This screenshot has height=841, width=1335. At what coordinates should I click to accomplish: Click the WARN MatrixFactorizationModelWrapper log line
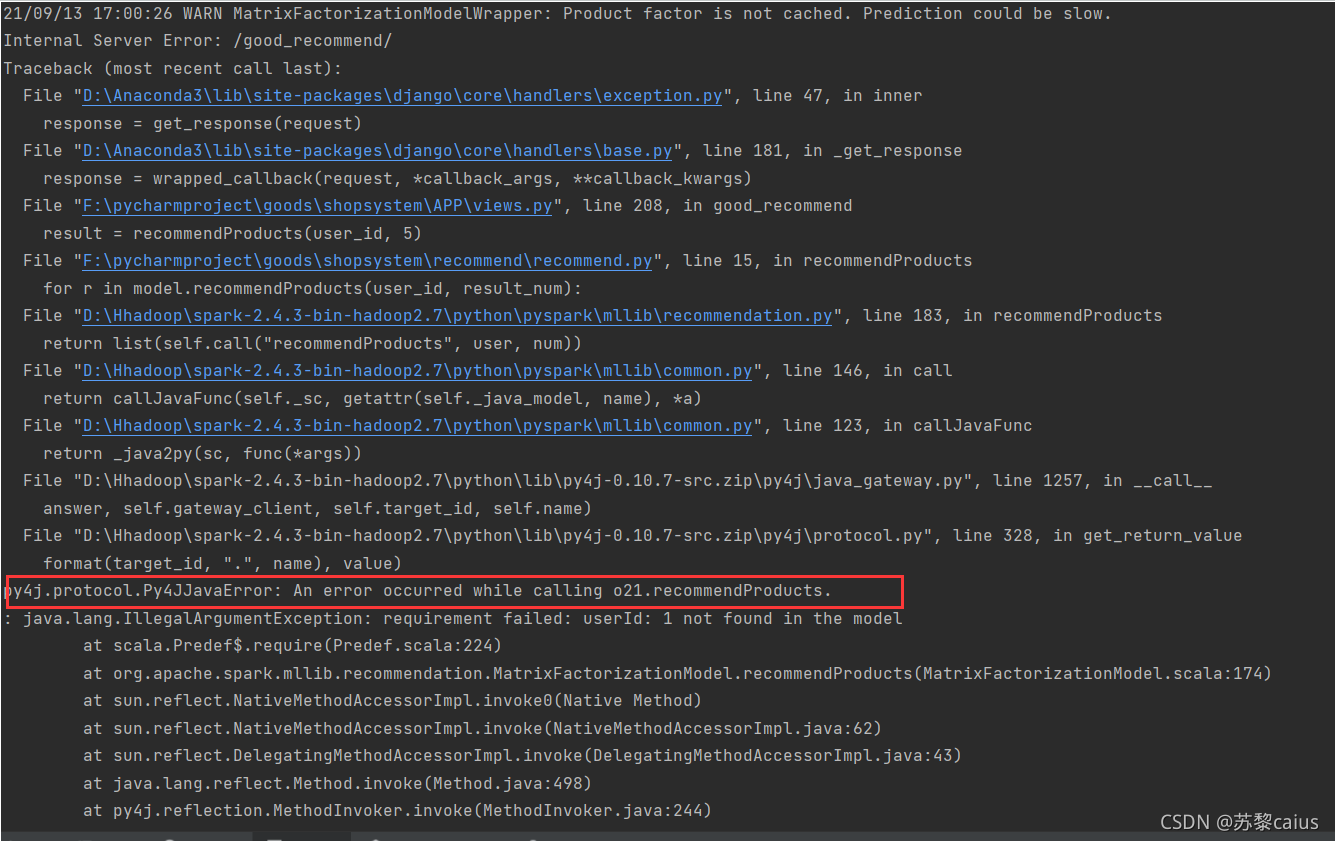(x=557, y=14)
